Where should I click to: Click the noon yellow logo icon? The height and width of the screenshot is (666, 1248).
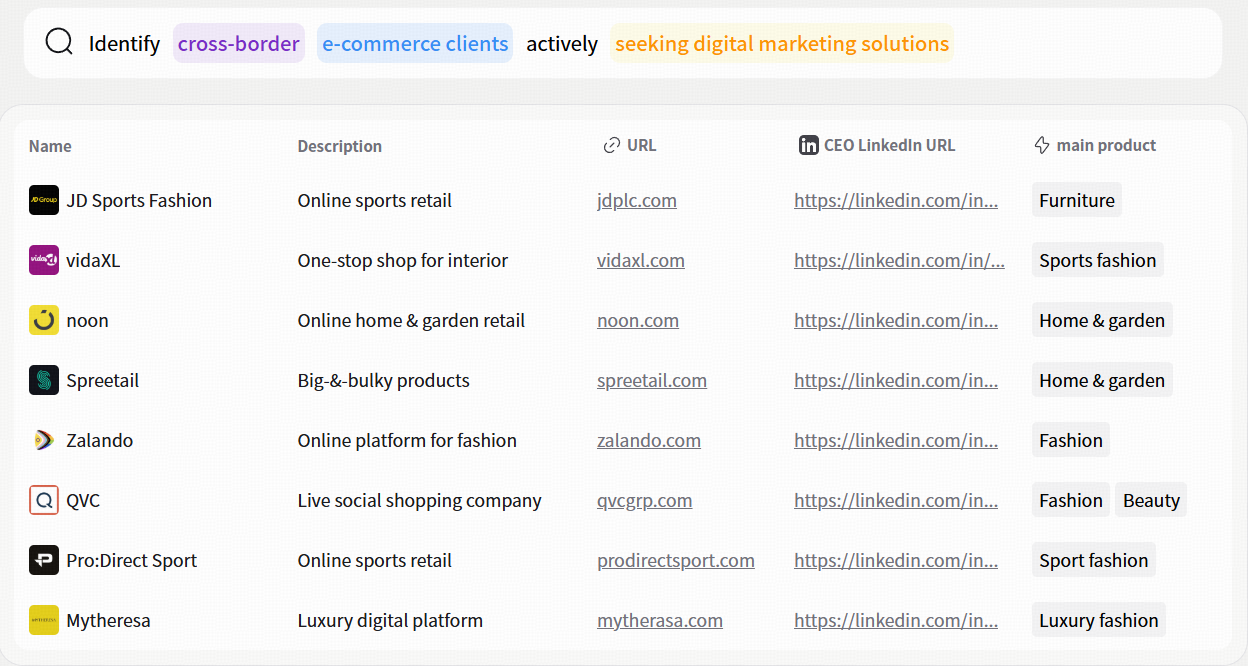pyautogui.click(x=44, y=320)
